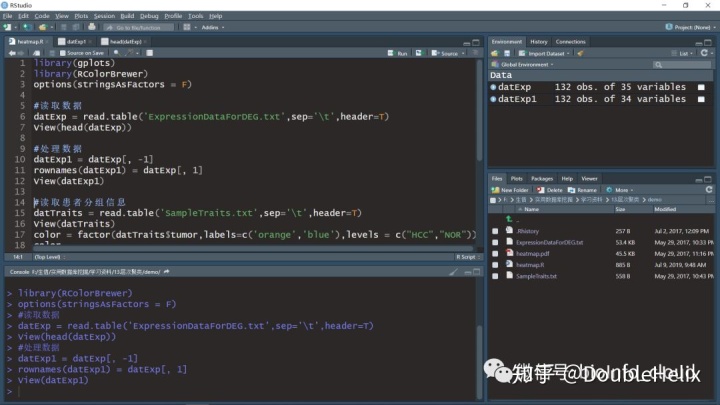Switch to the History tab

tap(539, 42)
